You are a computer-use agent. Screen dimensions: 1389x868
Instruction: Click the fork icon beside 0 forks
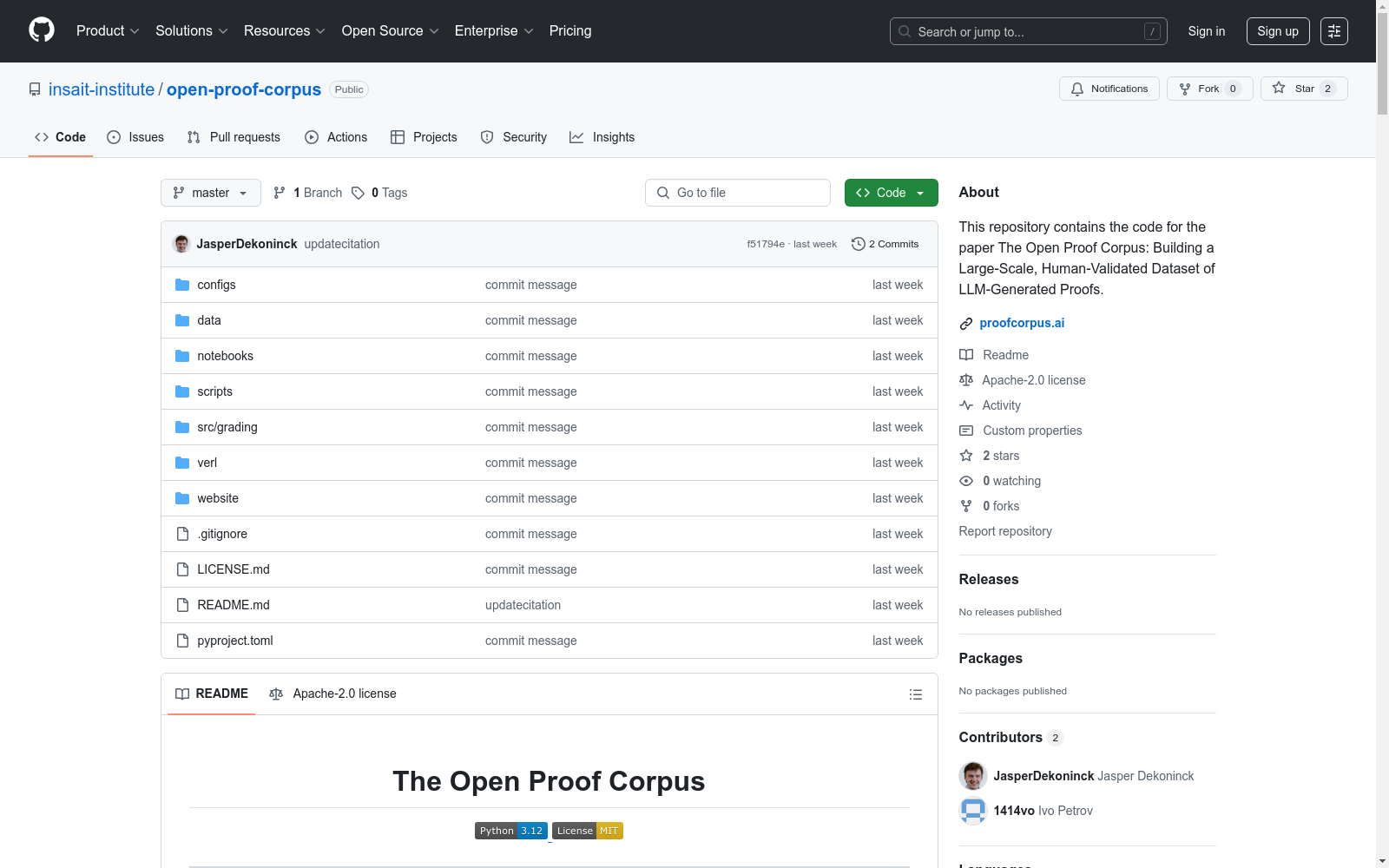click(x=966, y=506)
